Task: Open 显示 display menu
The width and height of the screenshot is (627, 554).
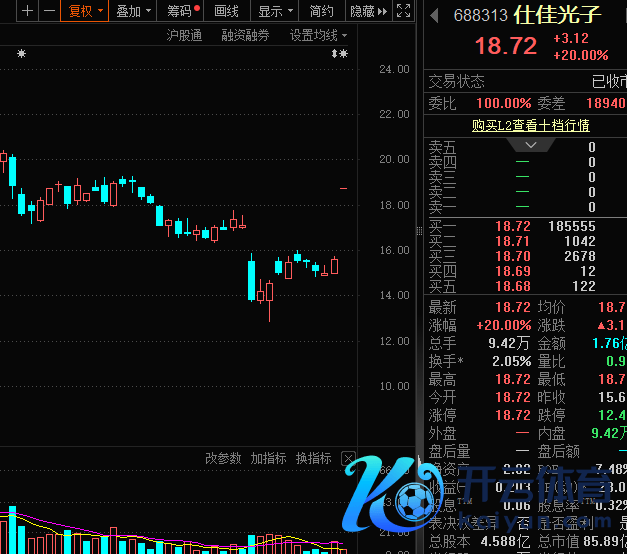Action: click(274, 11)
